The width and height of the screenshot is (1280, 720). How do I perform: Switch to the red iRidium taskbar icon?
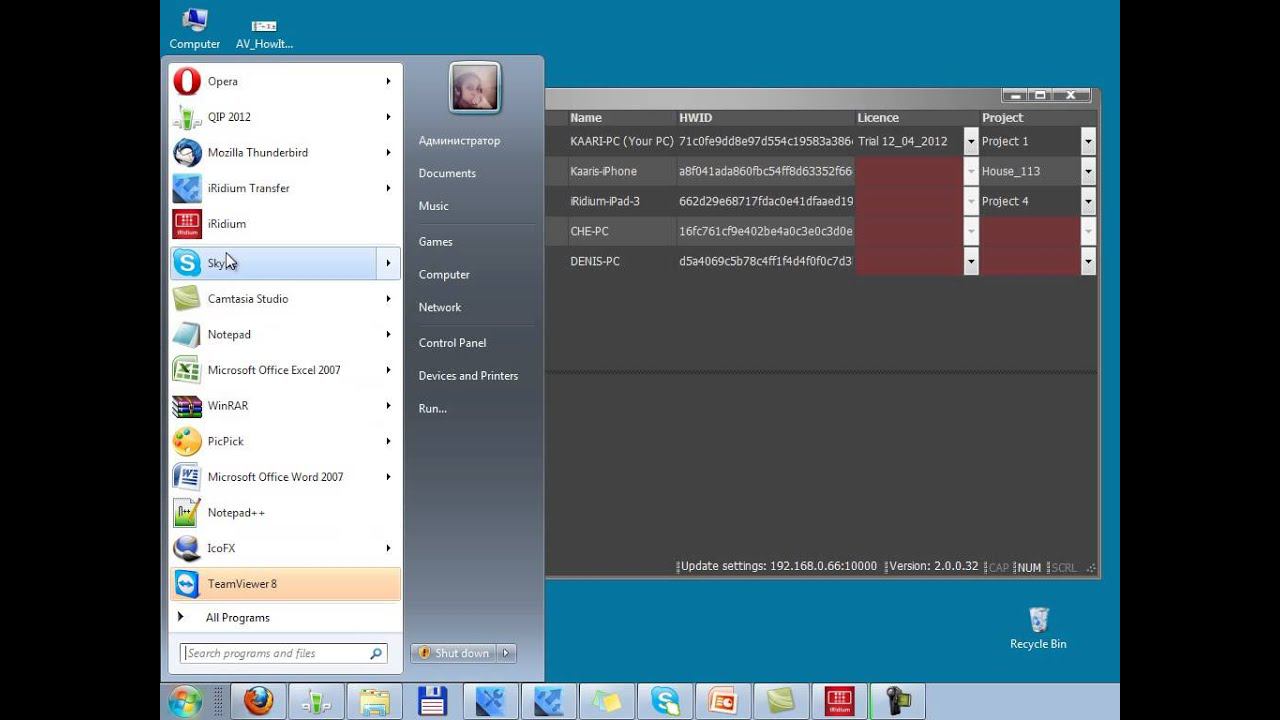pyautogui.click(x=838, y=702)
